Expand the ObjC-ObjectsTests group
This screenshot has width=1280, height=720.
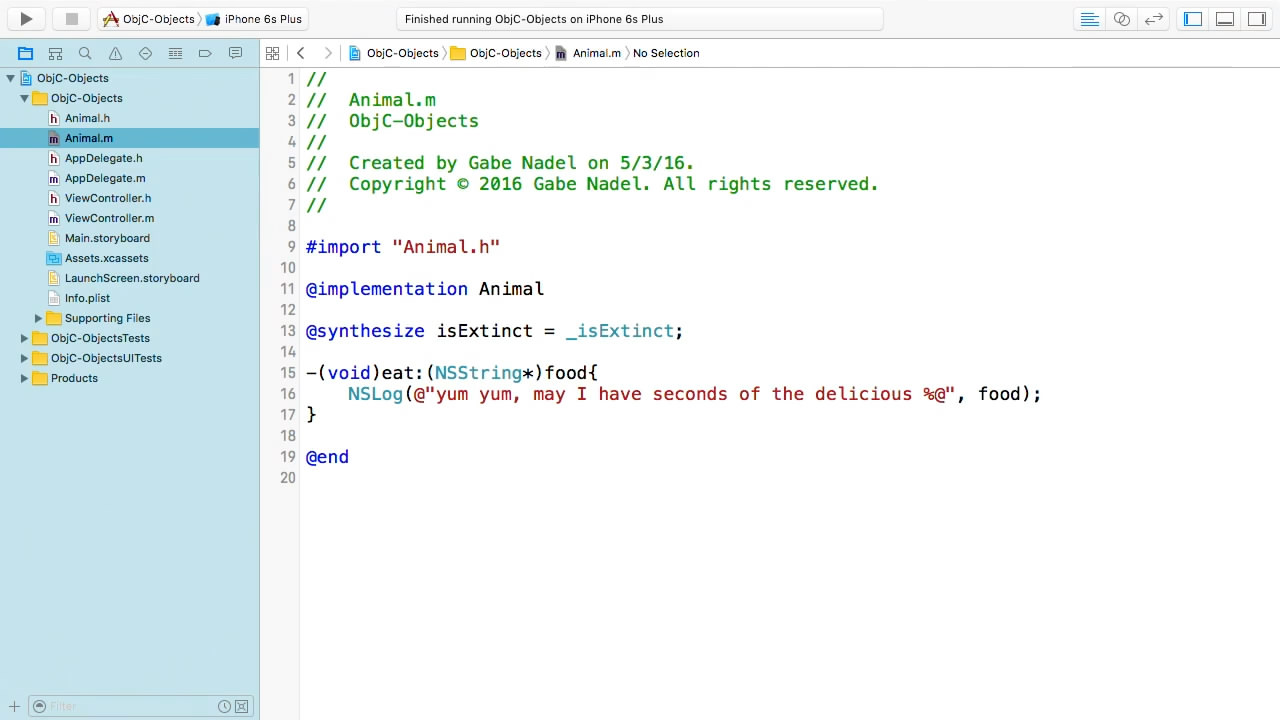coord(24,338)
